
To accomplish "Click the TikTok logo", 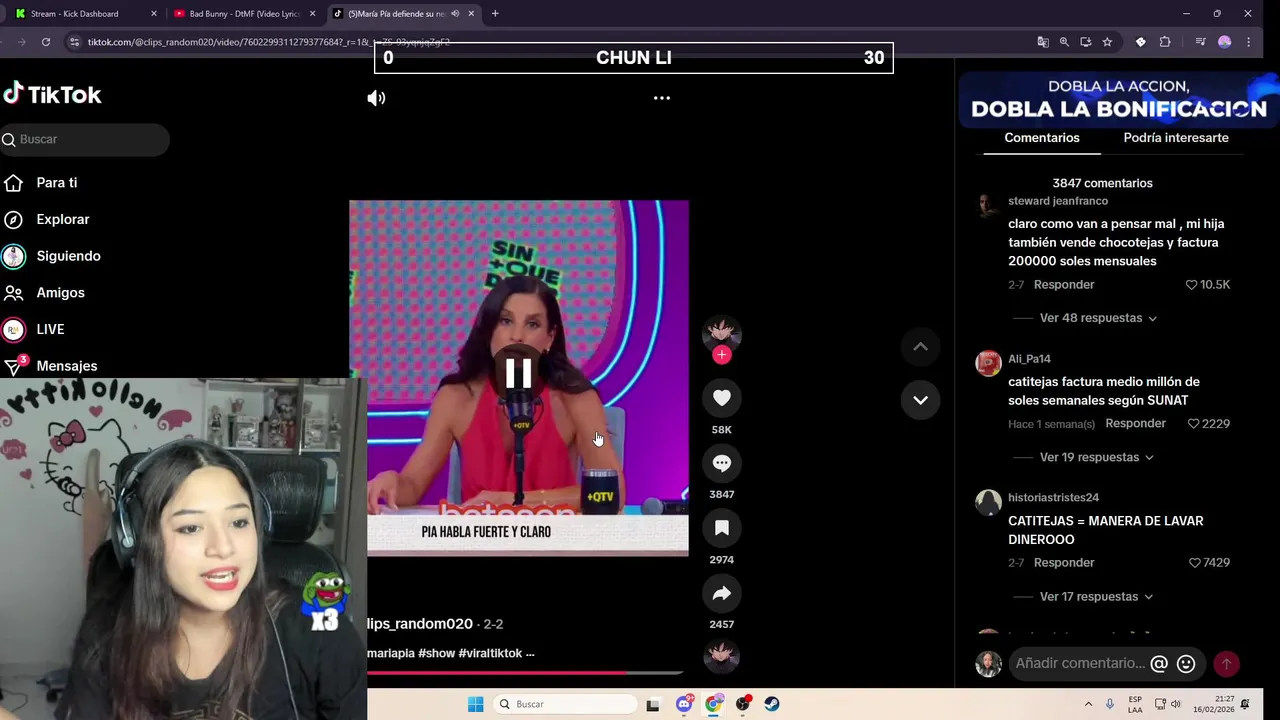I will (x=52, y=95).
